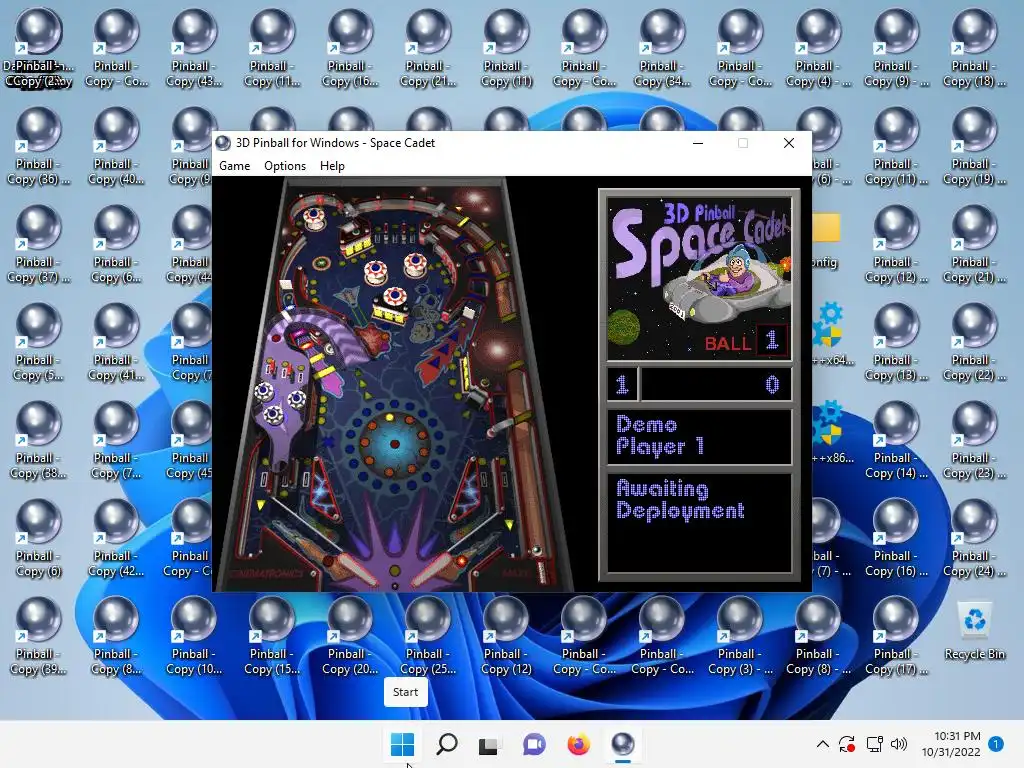Select Pinball - Copy (37) shortcut

[x=39, y=244]
